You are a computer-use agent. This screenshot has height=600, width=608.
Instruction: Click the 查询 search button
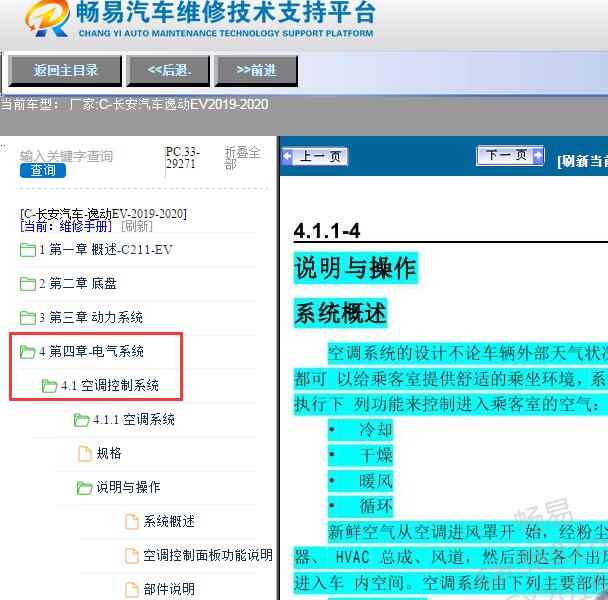click(43, 170)
